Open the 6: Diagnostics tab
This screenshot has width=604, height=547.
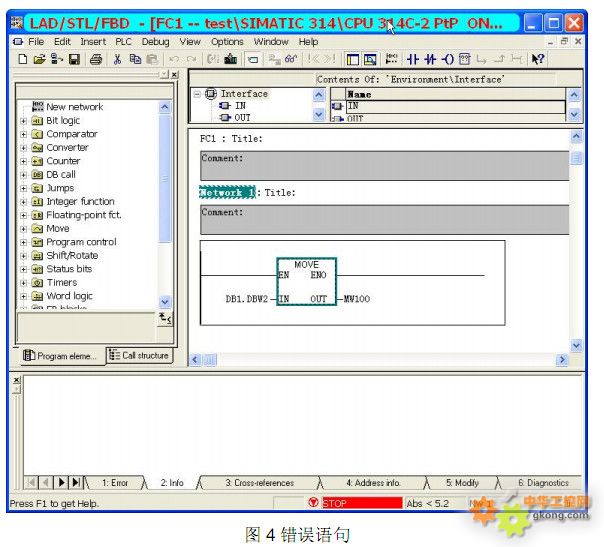543,483
